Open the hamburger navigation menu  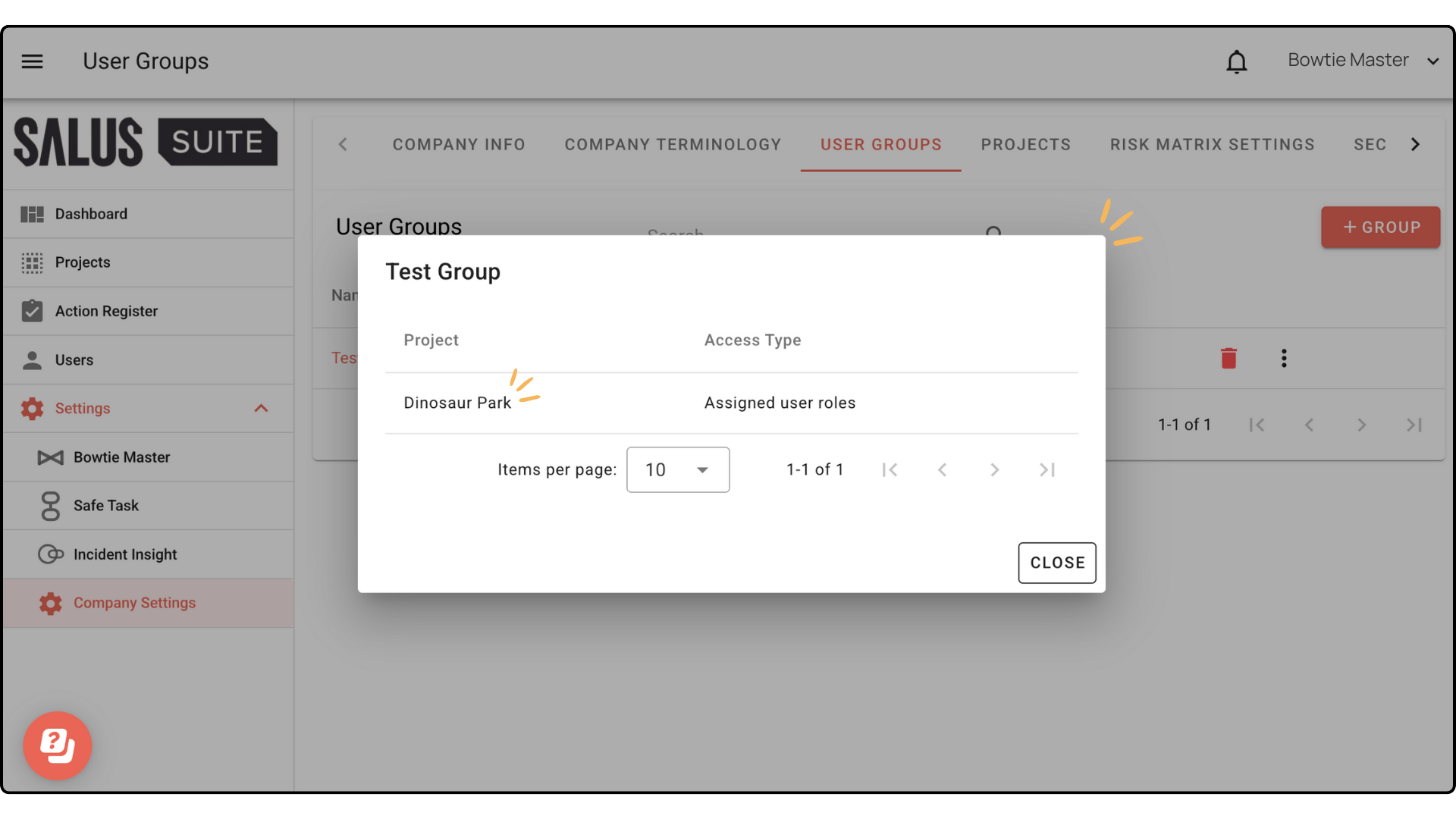pos(32,61)
